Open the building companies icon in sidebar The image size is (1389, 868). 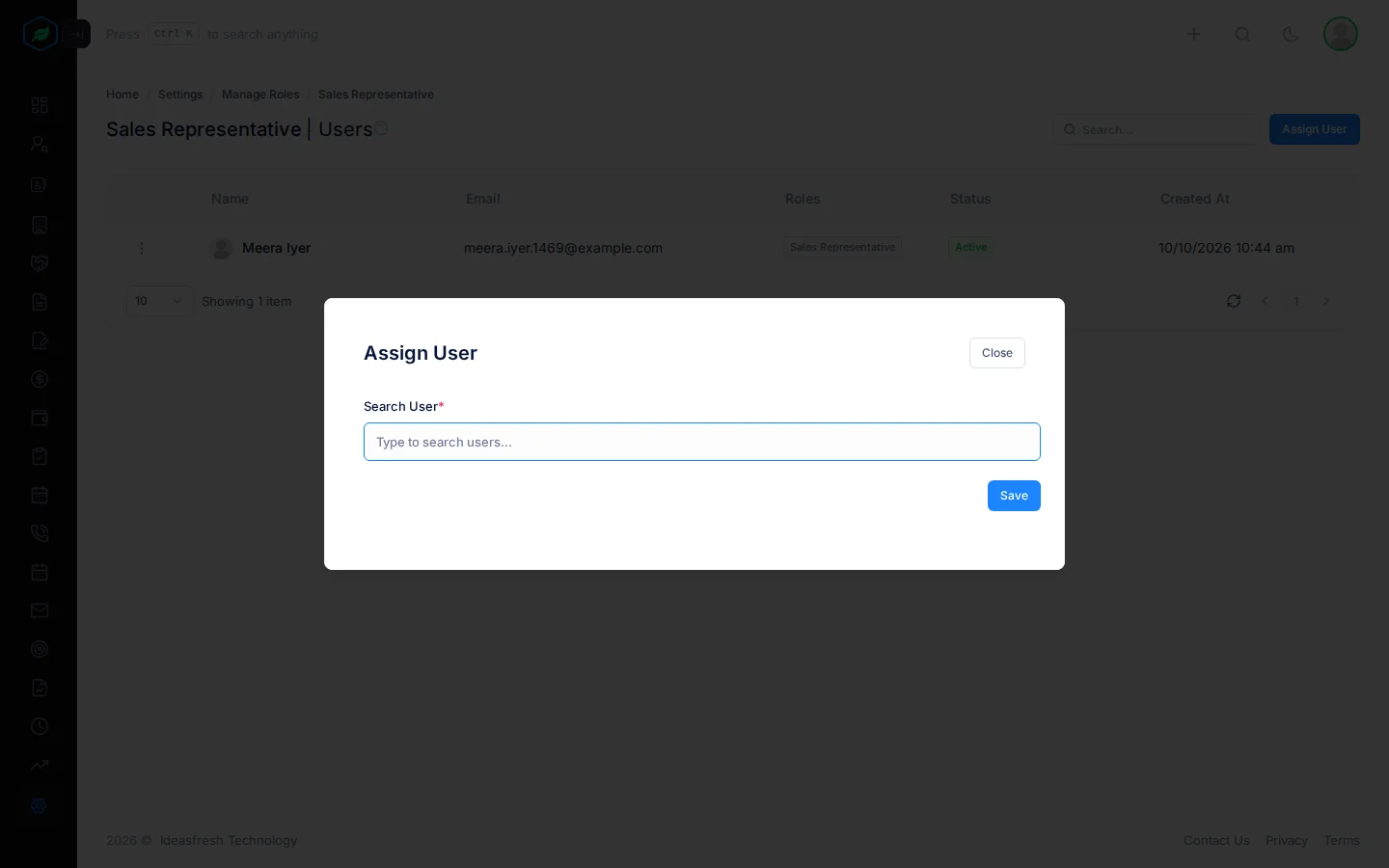40,225
